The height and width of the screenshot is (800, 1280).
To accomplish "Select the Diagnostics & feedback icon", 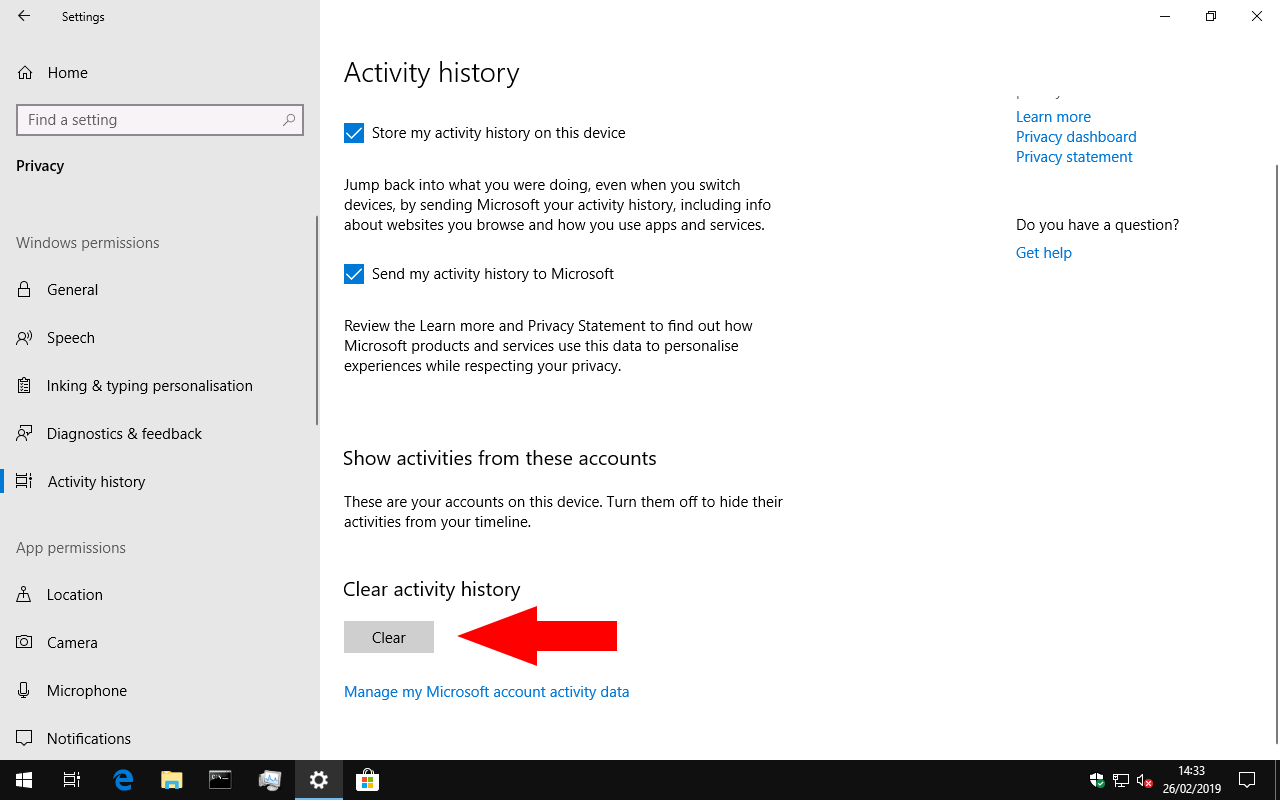I will 24,433.
